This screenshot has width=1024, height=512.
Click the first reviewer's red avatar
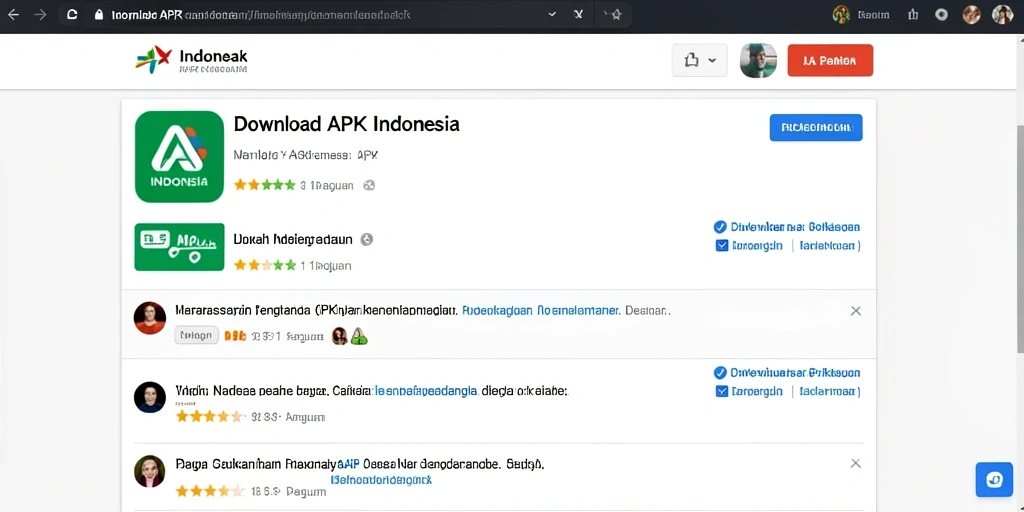[x=150, y=318]
